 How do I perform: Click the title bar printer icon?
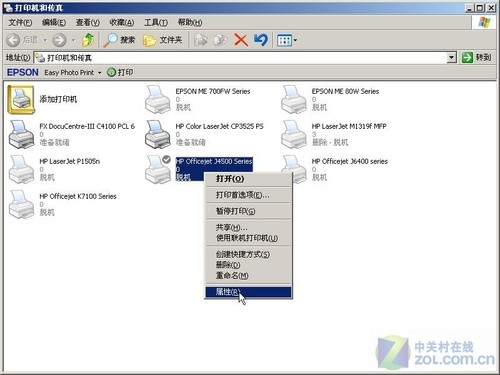[8, 8]
